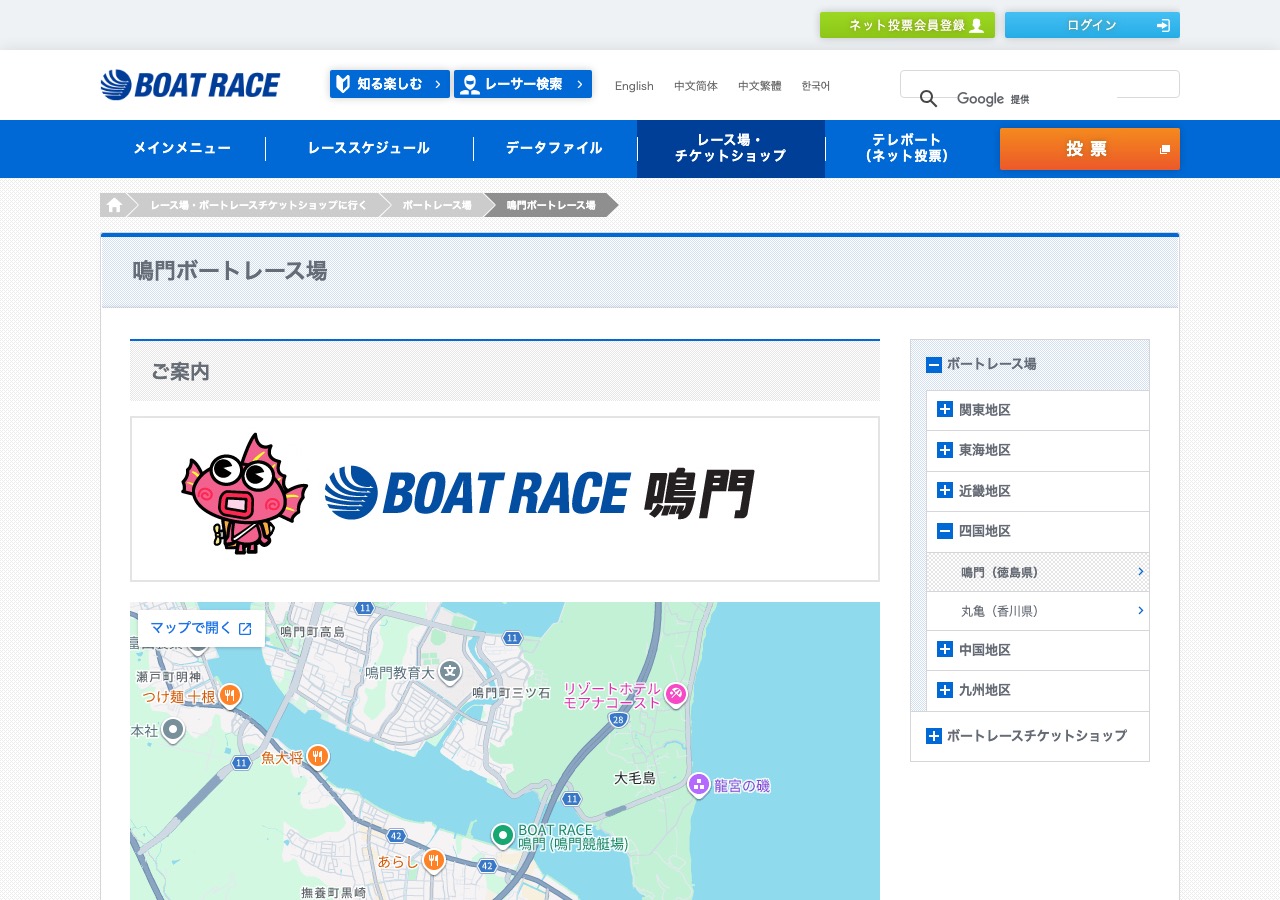The width and height of the screenshot is (1280, 900).
Task: Click the レーサー検索 button
Action: click(x=523, y=84)
